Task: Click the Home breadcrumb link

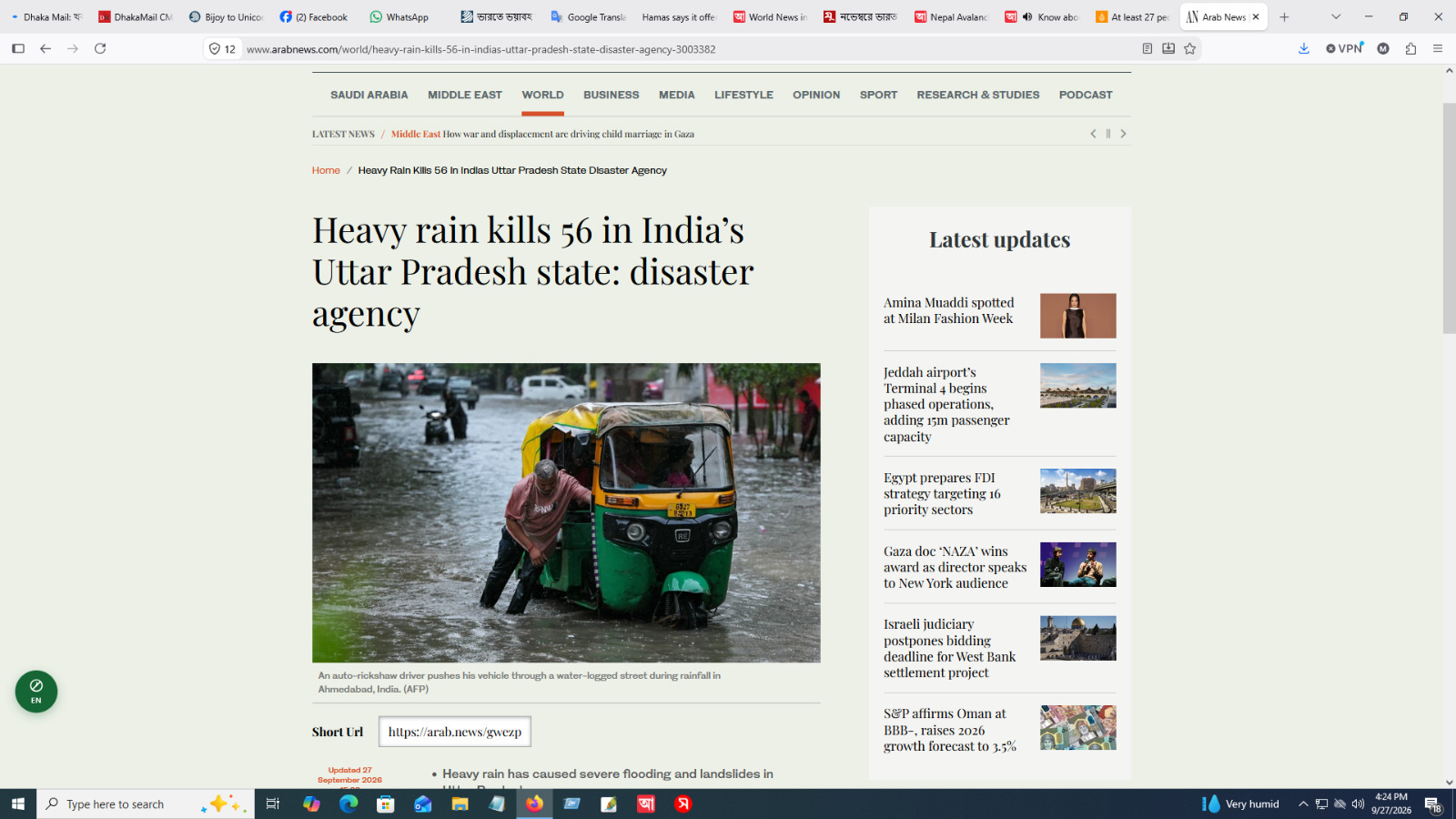Action: 326,170
